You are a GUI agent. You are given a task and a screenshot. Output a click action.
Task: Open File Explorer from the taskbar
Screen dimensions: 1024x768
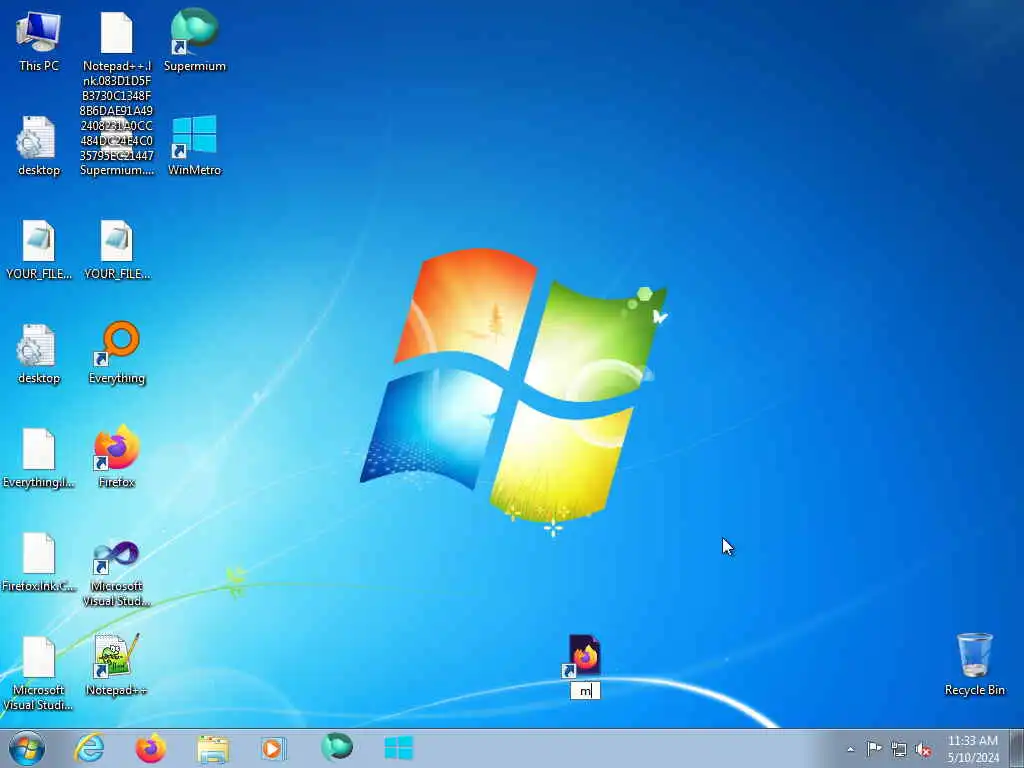point(213,749)
